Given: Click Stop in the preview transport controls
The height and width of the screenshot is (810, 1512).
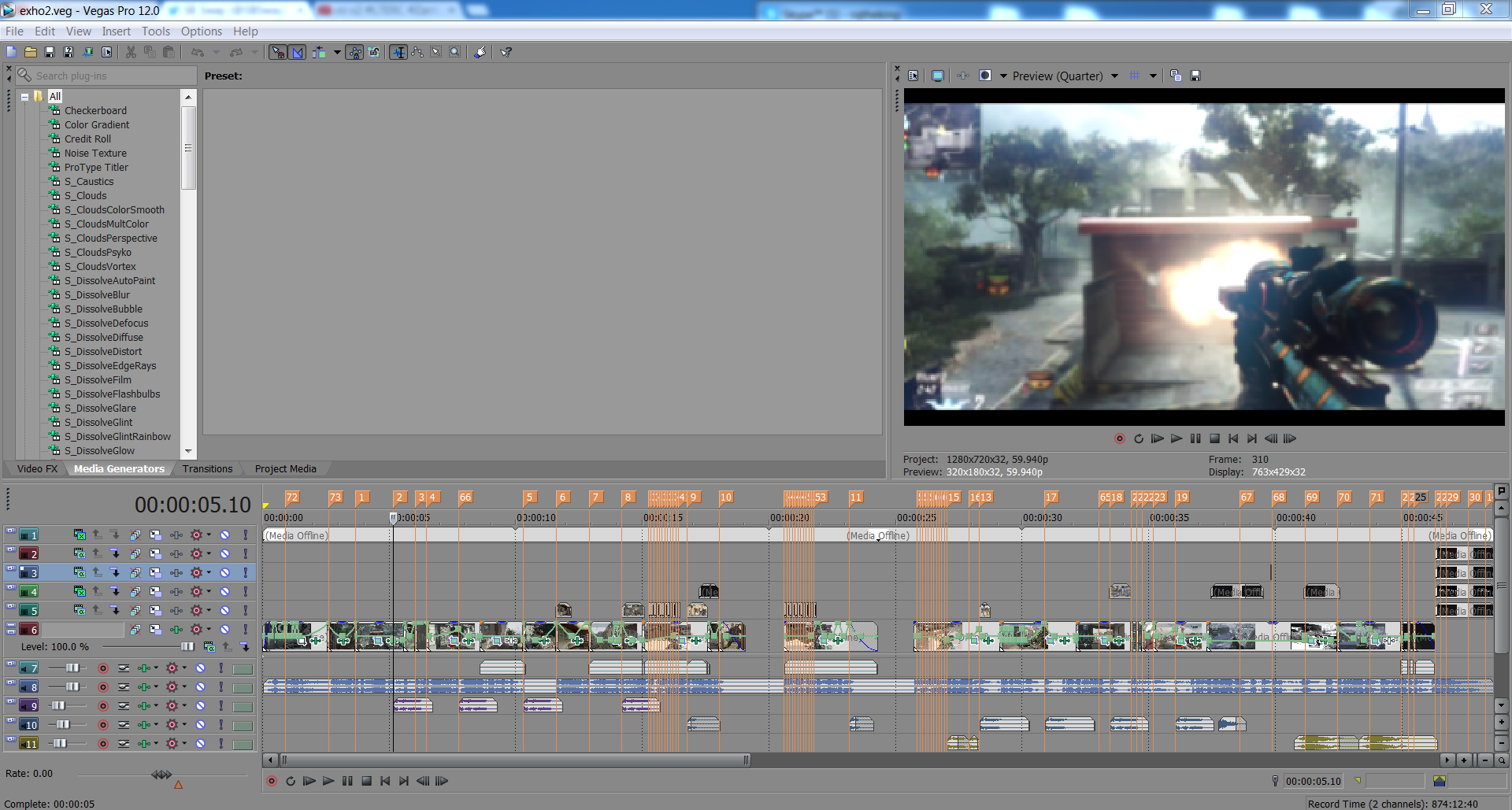Looking at the screenshot, I should [1214, 439].
